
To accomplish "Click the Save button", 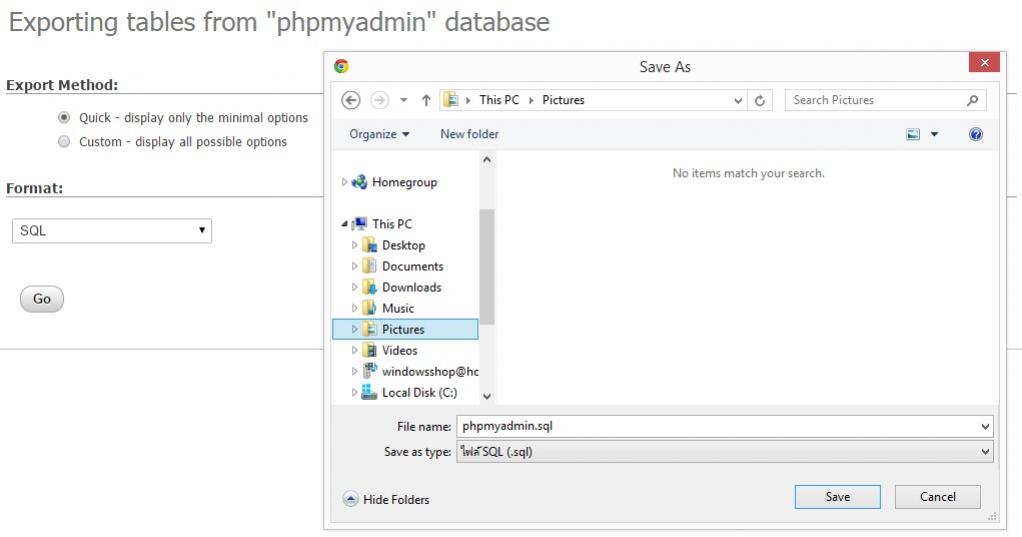I will tap(838, 497).
